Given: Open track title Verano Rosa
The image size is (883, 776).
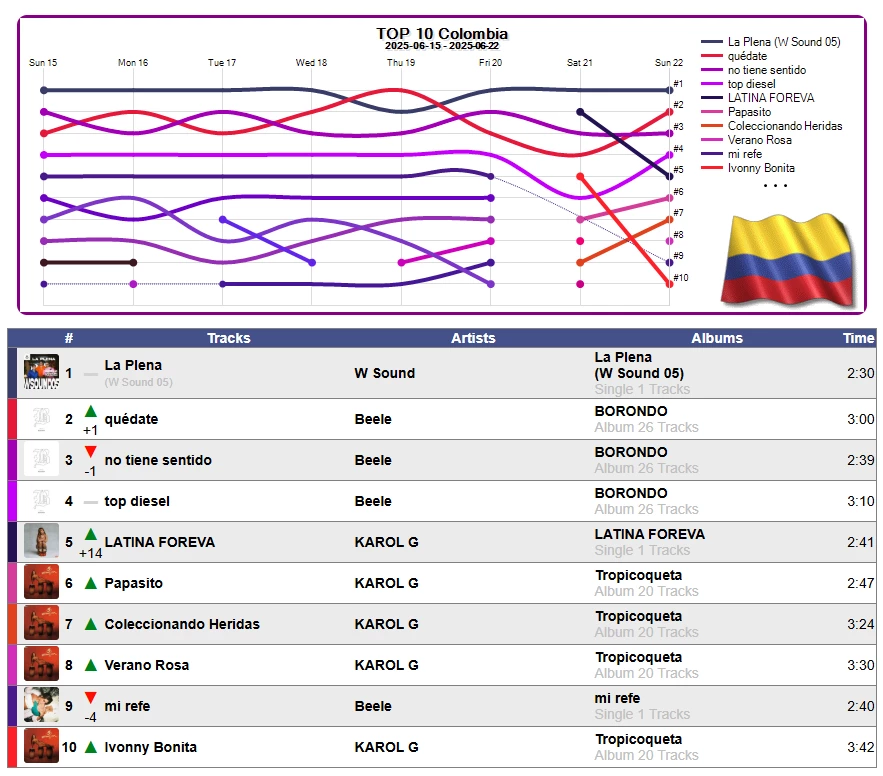Looking at the screenshot, I should (146, 665).
